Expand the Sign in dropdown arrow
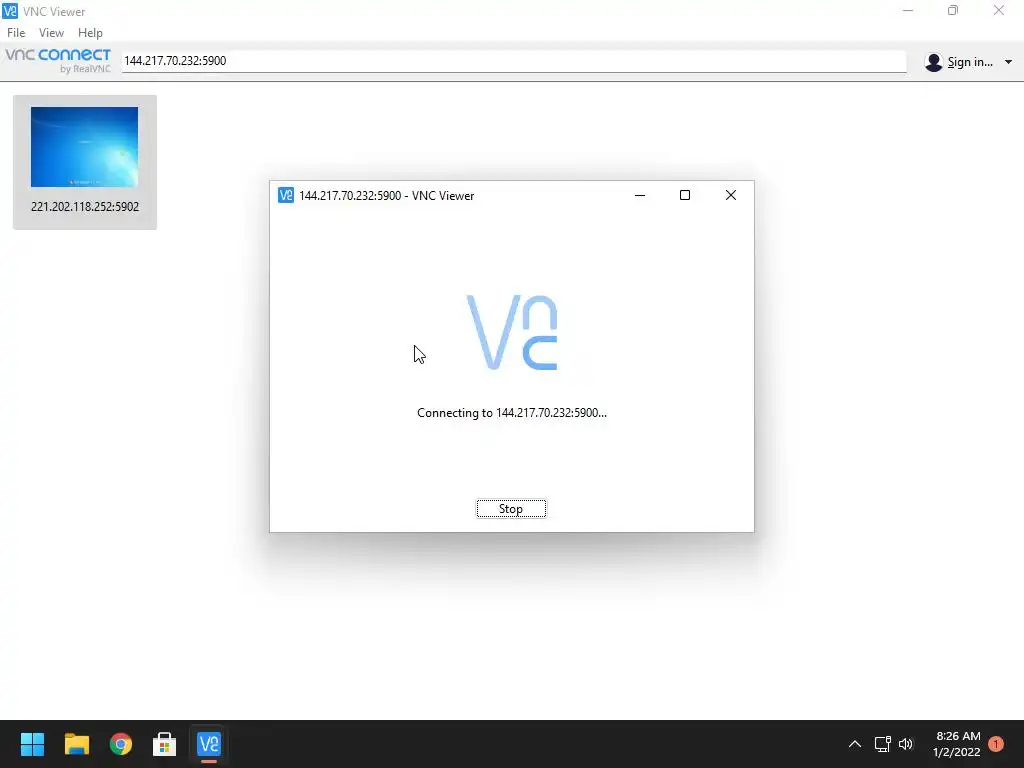Viewport: 1024px width, 768px height. click(x=1008, y=62)
